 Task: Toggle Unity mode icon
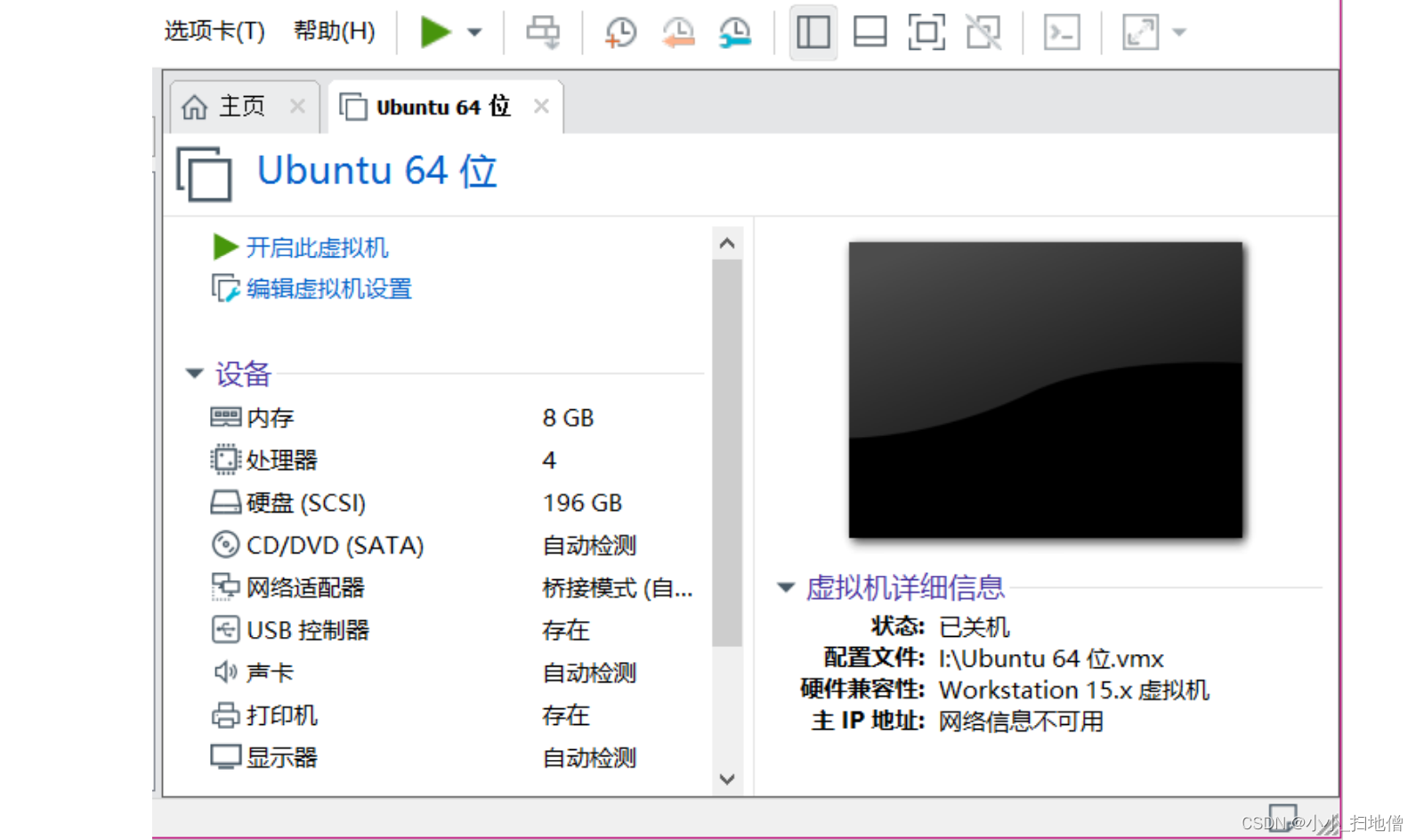pyautogui.click(x=983, y=32)
